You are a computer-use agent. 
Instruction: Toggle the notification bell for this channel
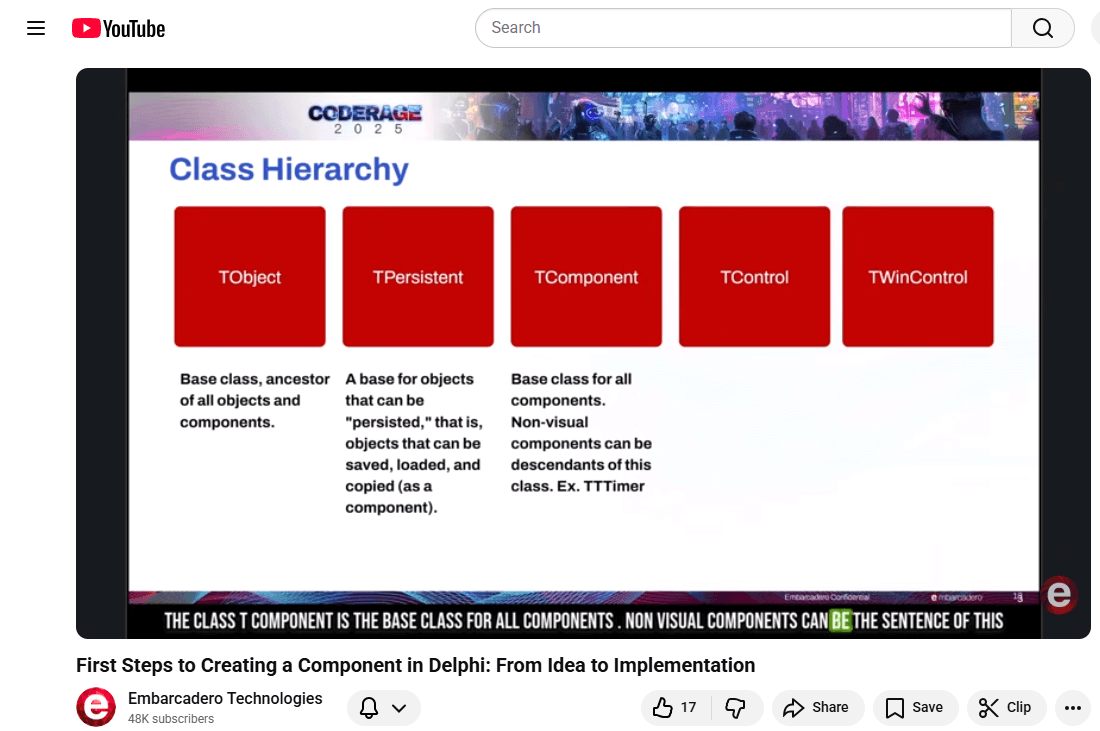369,708
